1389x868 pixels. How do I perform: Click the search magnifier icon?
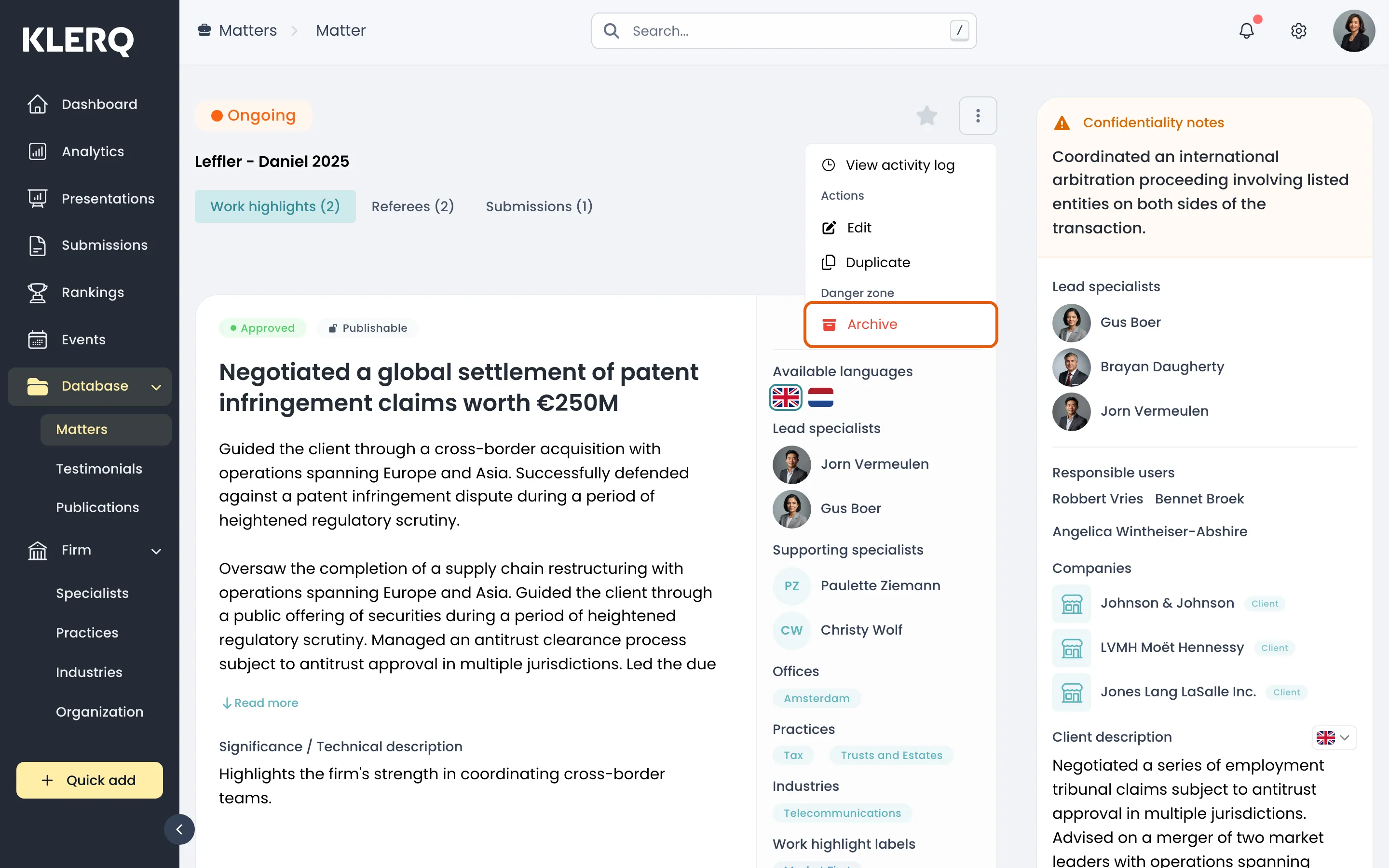(612, 31)
